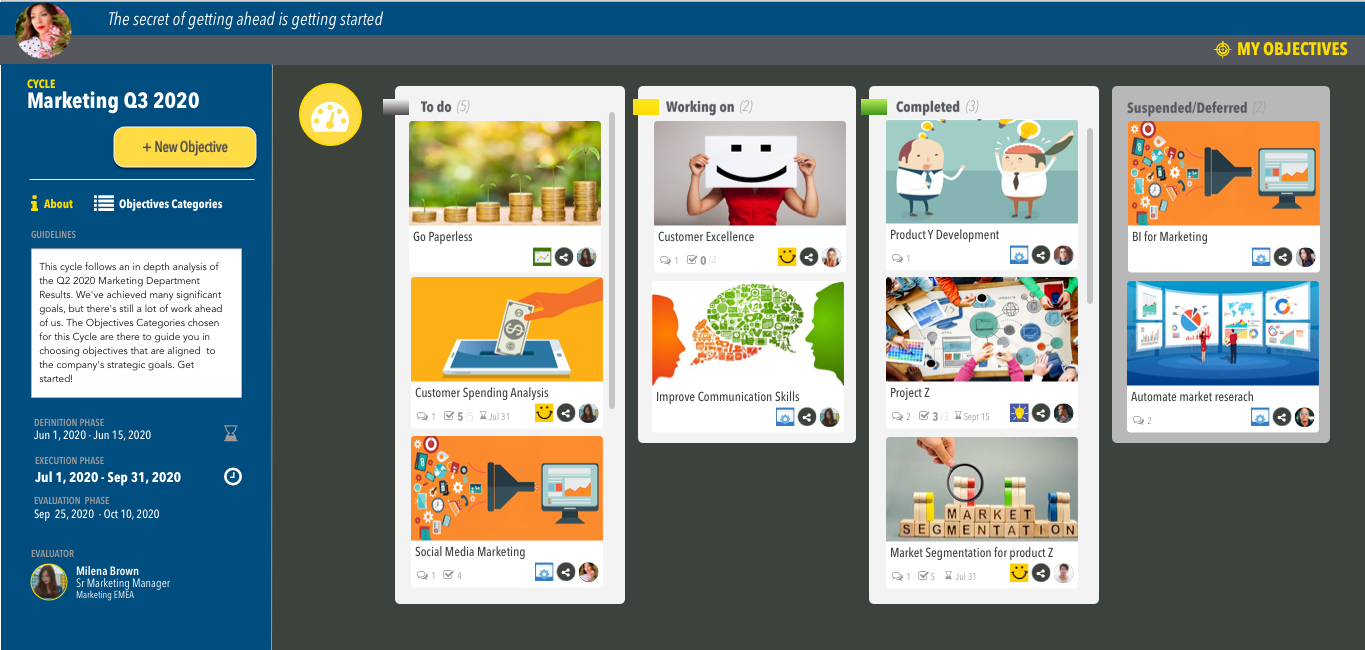1365x650 pixels.
Task: Click lightbulb category icon on Project Z card
Action: pos(1019,413)
